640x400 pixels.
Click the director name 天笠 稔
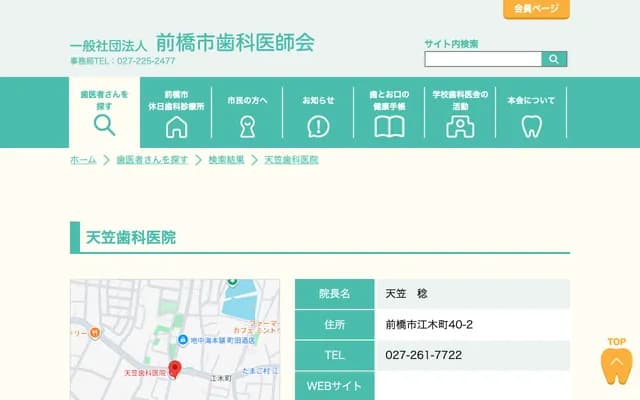[406, 294]
